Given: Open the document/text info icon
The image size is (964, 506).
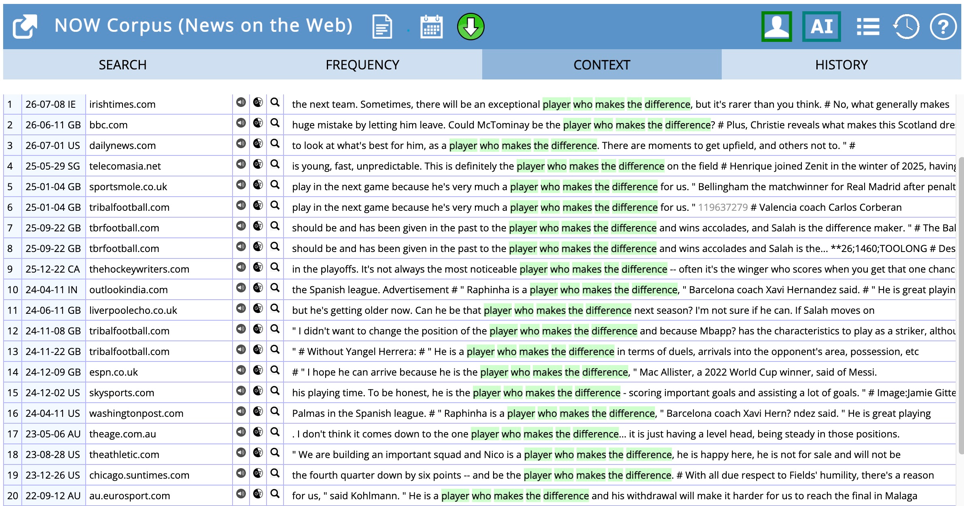Looking at the screenshot, I should (x=382, y=27).
